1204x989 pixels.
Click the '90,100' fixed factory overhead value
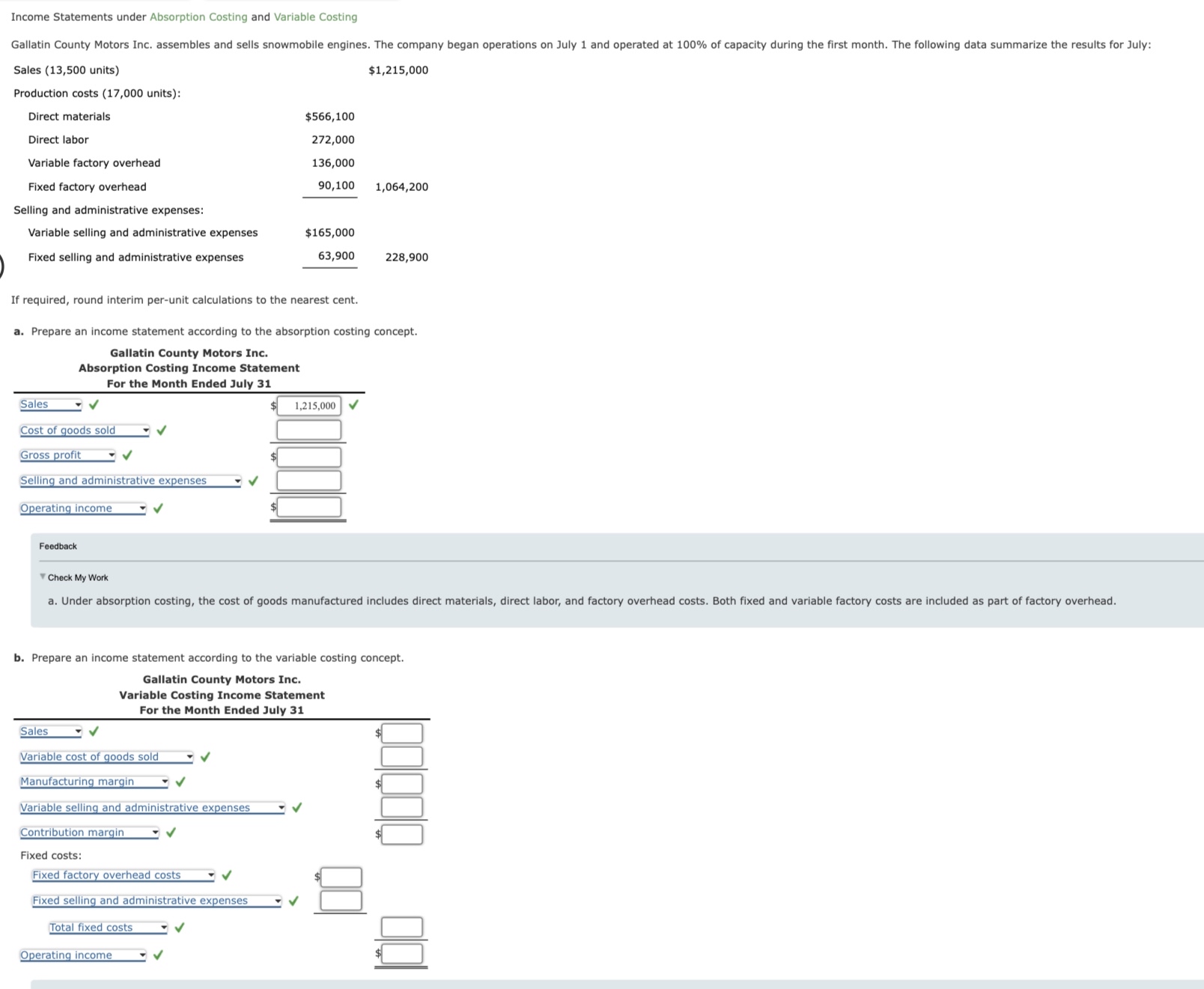(x=336, y=186)
